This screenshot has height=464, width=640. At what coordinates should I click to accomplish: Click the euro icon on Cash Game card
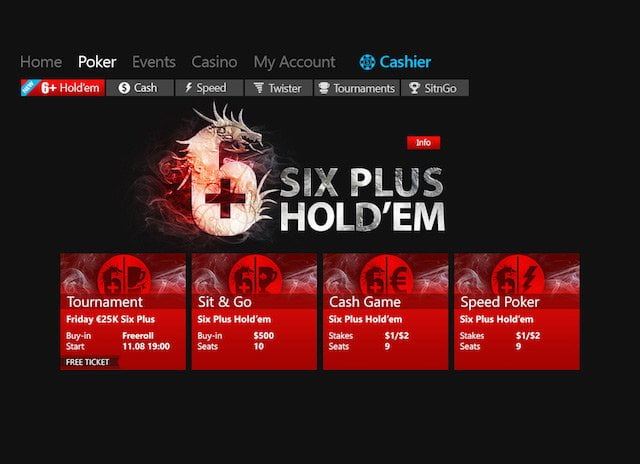(x=399, y=278)
